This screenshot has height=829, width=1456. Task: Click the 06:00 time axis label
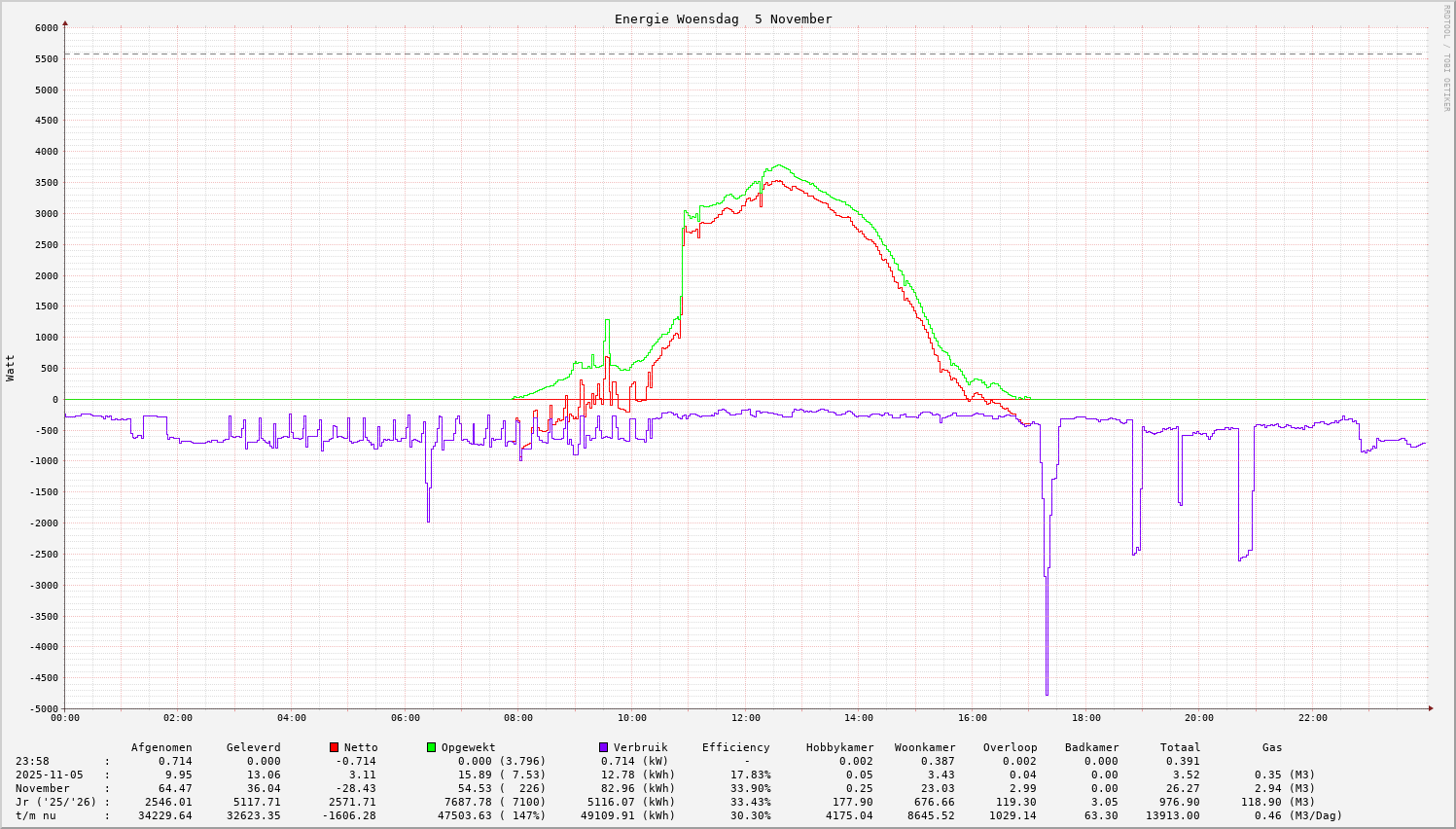405,718
